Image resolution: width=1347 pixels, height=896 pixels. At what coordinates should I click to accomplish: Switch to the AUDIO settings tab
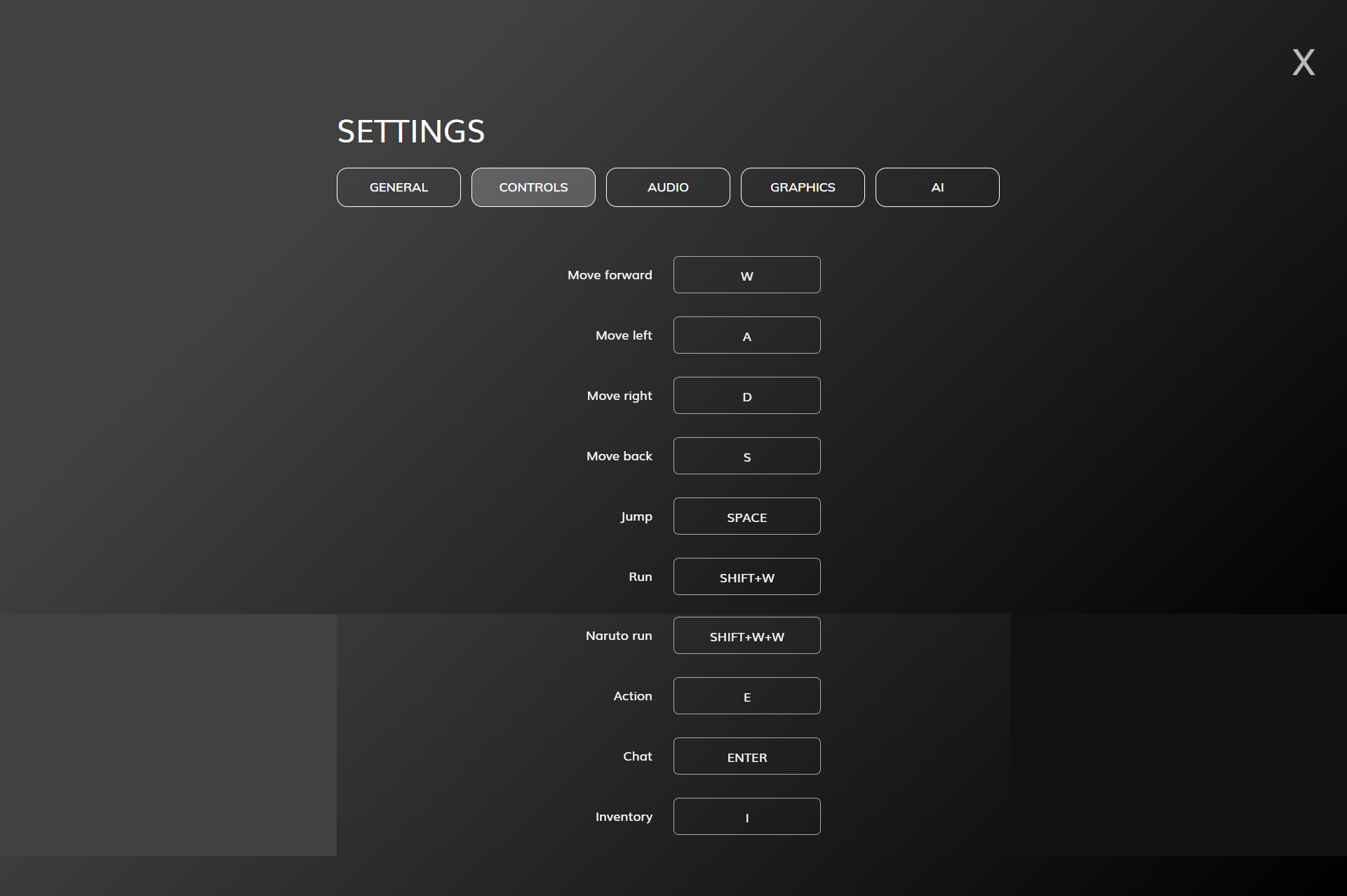point(668,187)
